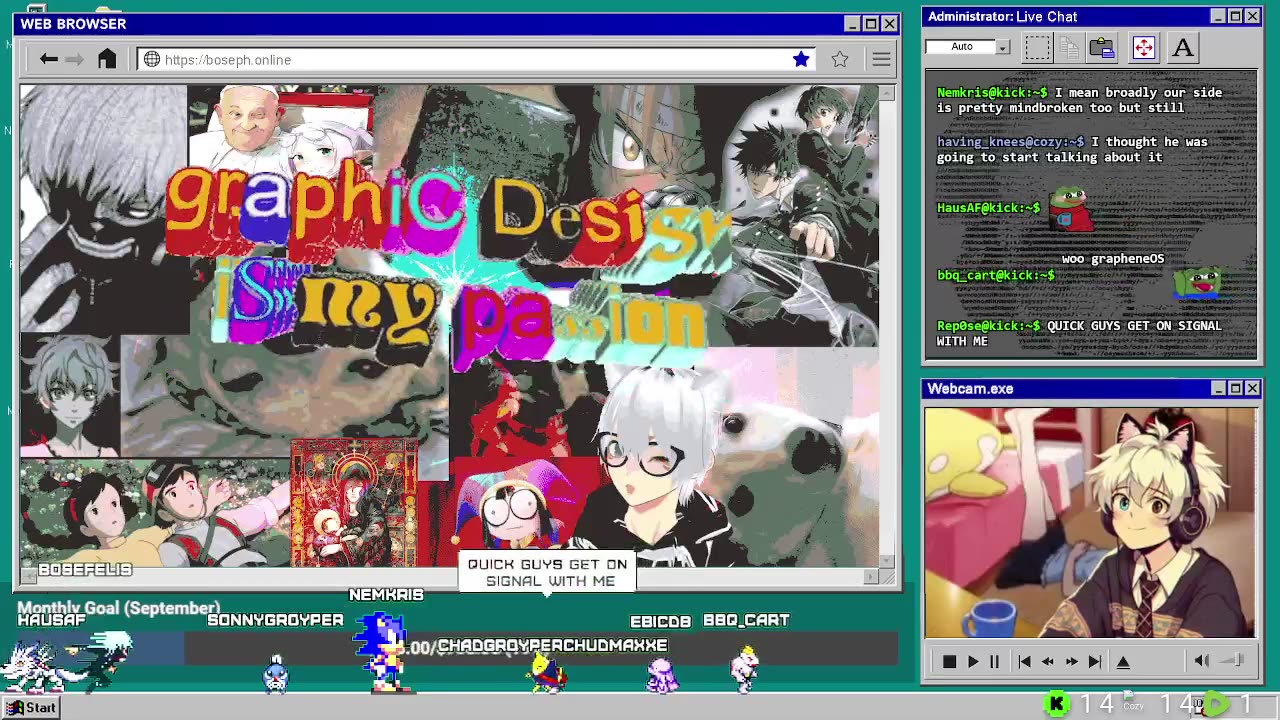1280x720 pixels.
Task: Click the SONNYGROYPER name label
Action: click(x=275, y=620)
